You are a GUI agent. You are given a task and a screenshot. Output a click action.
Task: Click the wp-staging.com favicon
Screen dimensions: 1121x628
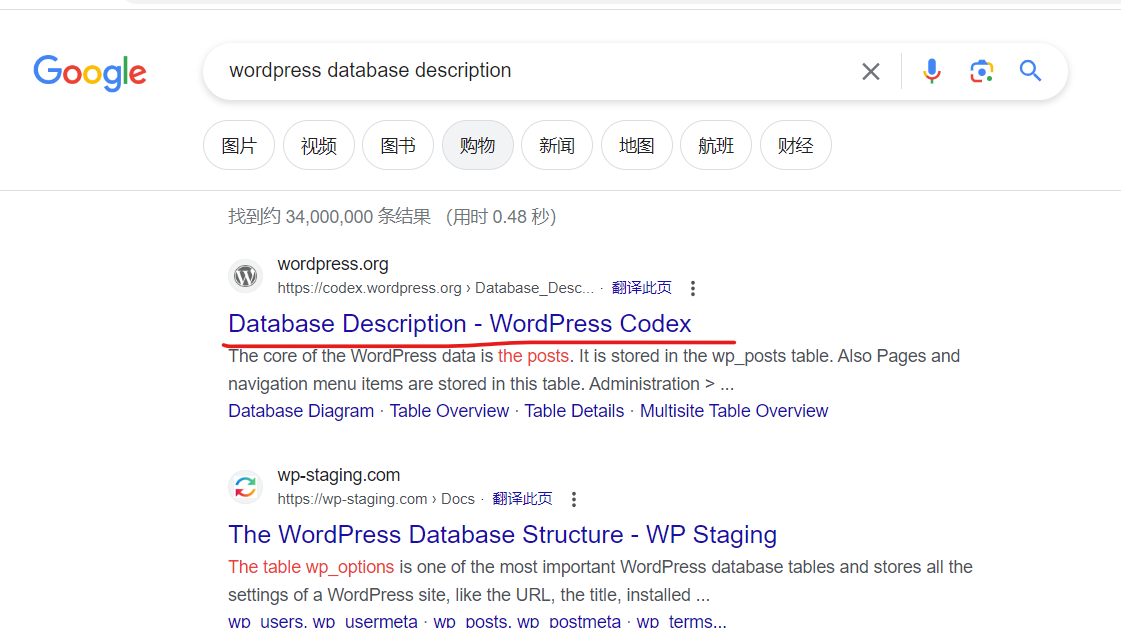pyautogui.click(x=246, y=487)
